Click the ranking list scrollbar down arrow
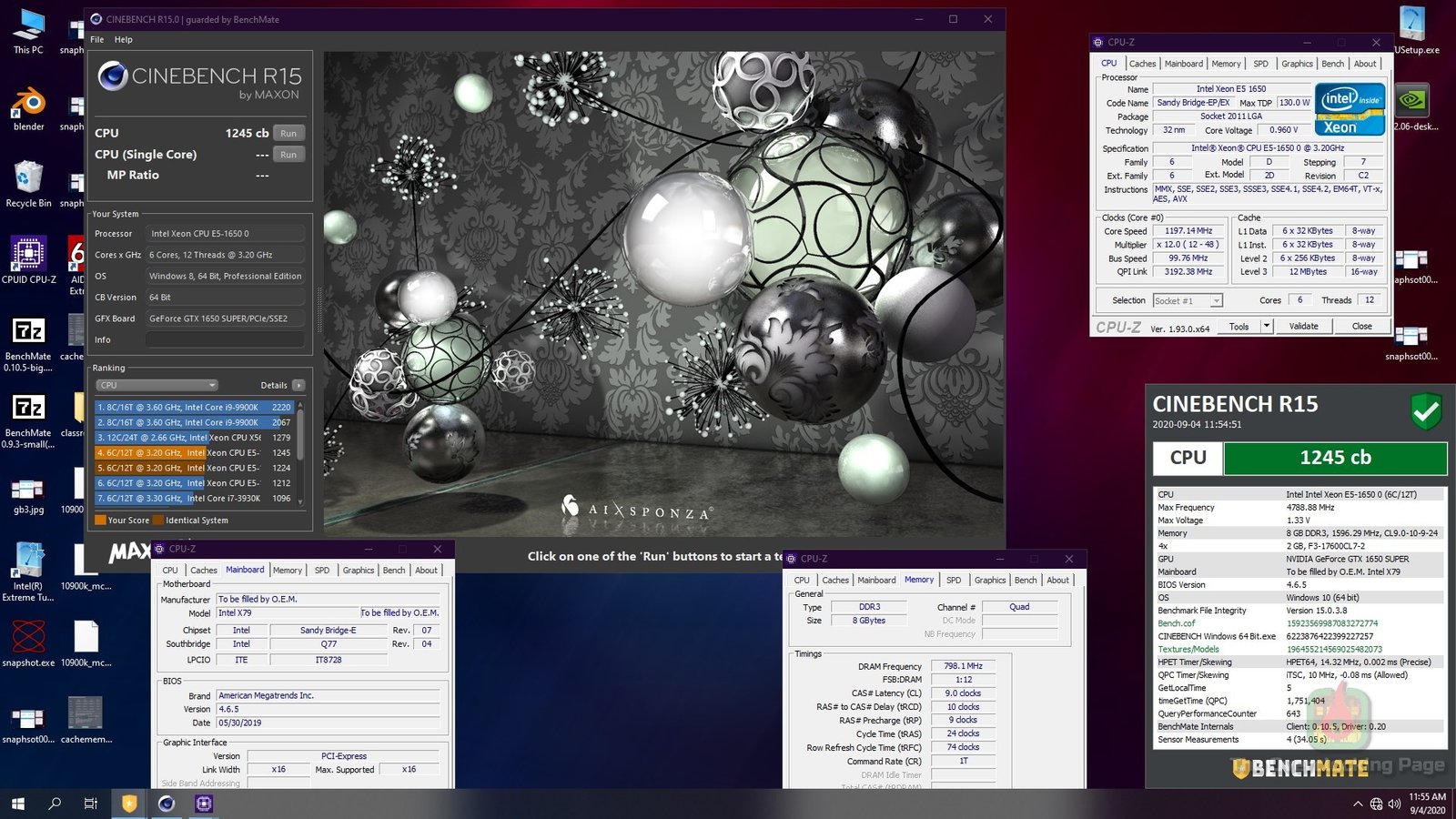 pyautogui.click(x=300, y=501)
